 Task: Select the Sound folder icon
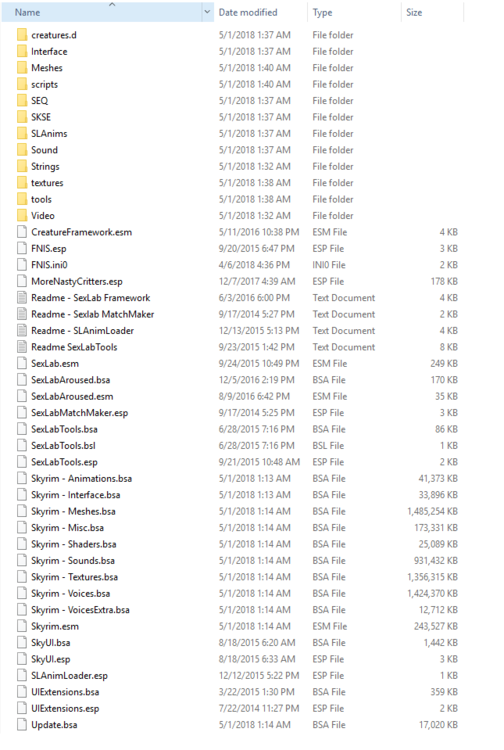pyautogui.click(x=22, y=150)
